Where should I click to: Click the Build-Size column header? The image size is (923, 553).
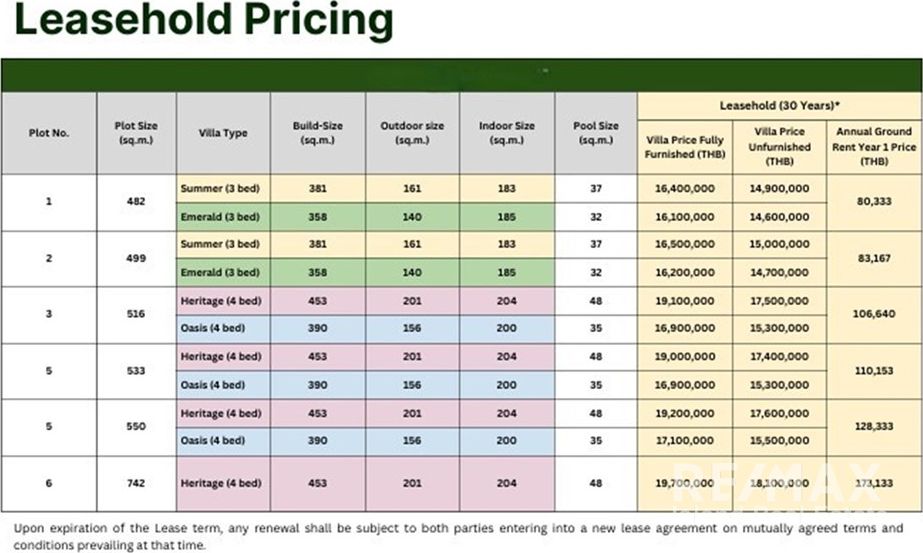click(317, 133)
